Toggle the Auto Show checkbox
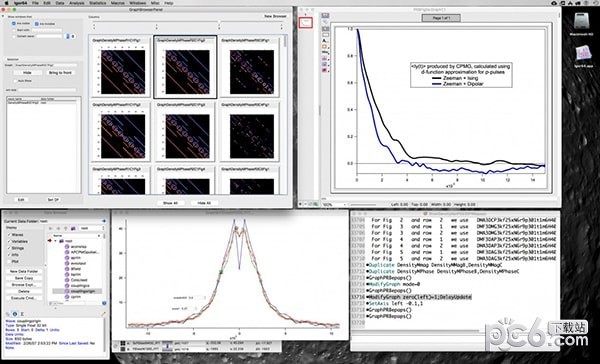The height and width of the screenshot is (364, 600). point(15,81)
